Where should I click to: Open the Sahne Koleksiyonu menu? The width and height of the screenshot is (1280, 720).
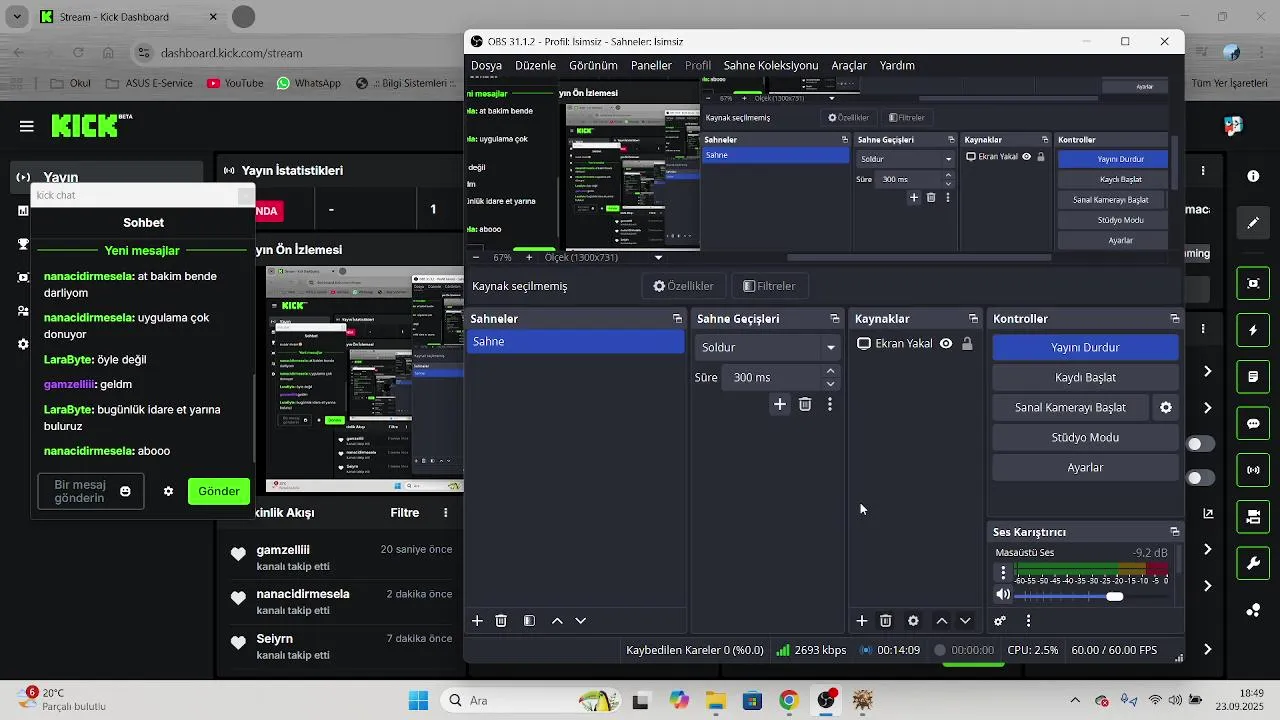770,65
